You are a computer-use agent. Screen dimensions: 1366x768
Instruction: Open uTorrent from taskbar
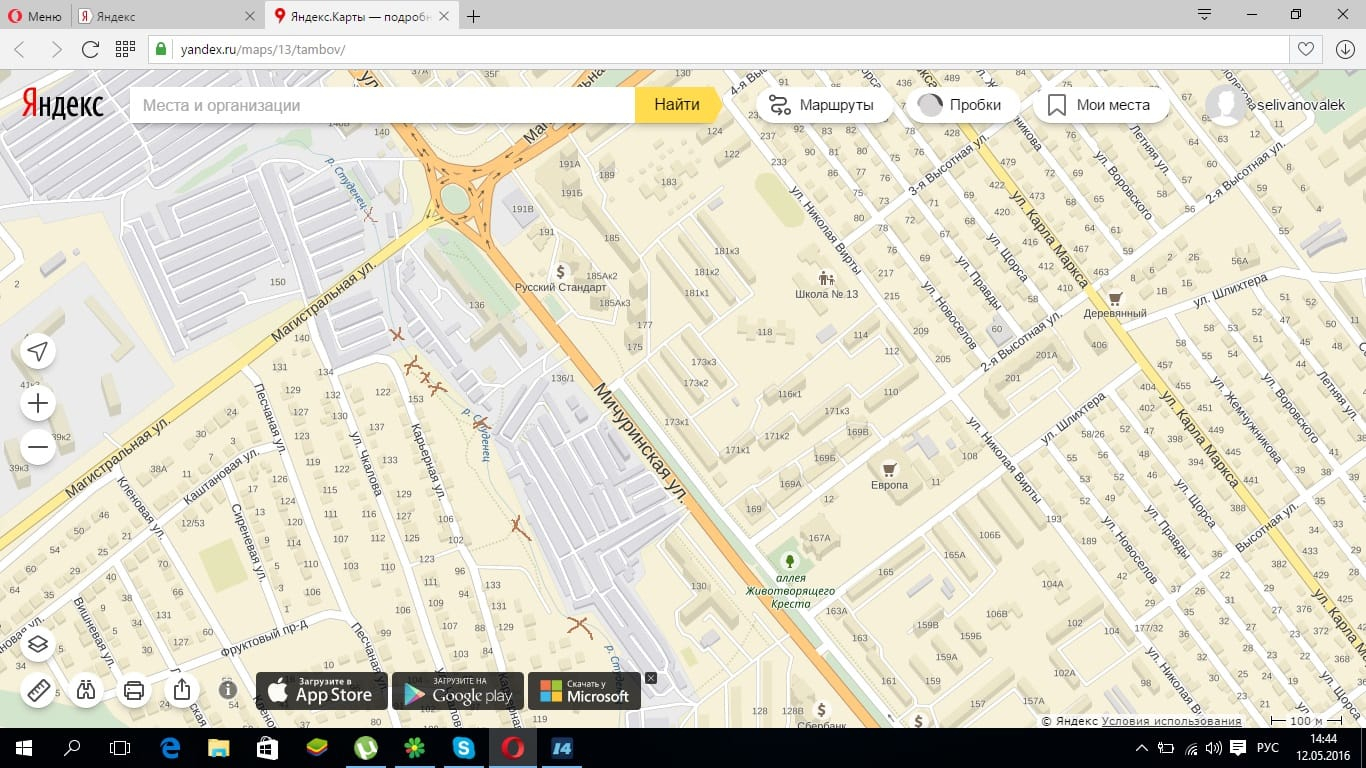(x=366, y=747)
